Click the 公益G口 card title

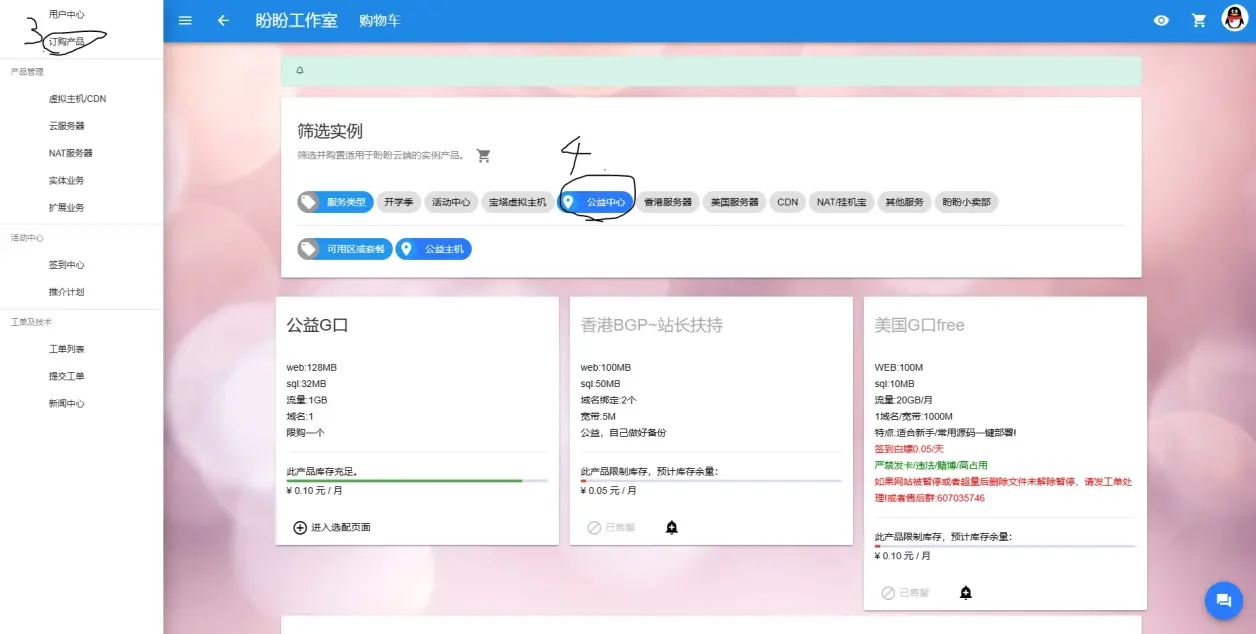coord(317,325)
